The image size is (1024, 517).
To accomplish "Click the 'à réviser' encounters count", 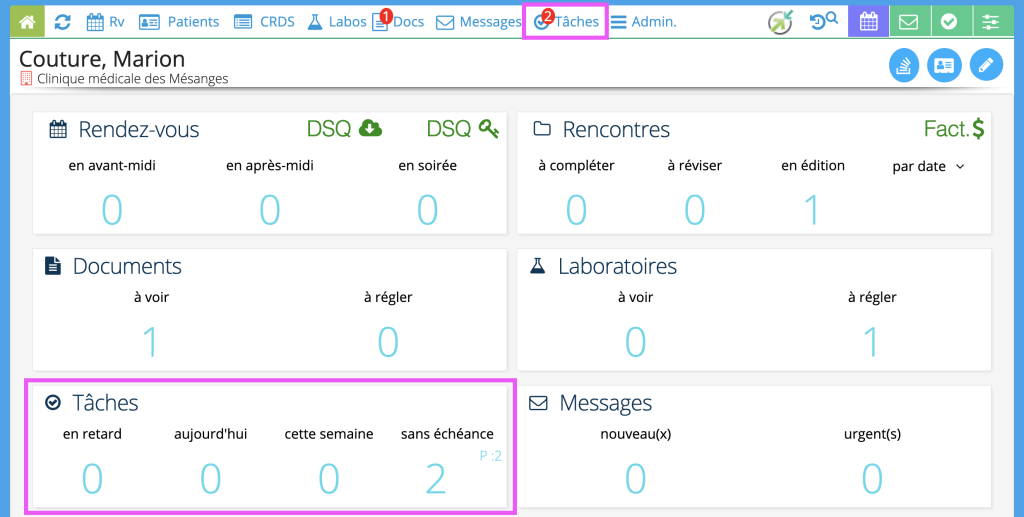I will (694, 210).
